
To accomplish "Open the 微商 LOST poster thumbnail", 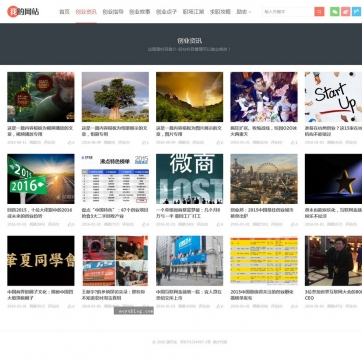I will pyautogui.click(x=189, y=179).
